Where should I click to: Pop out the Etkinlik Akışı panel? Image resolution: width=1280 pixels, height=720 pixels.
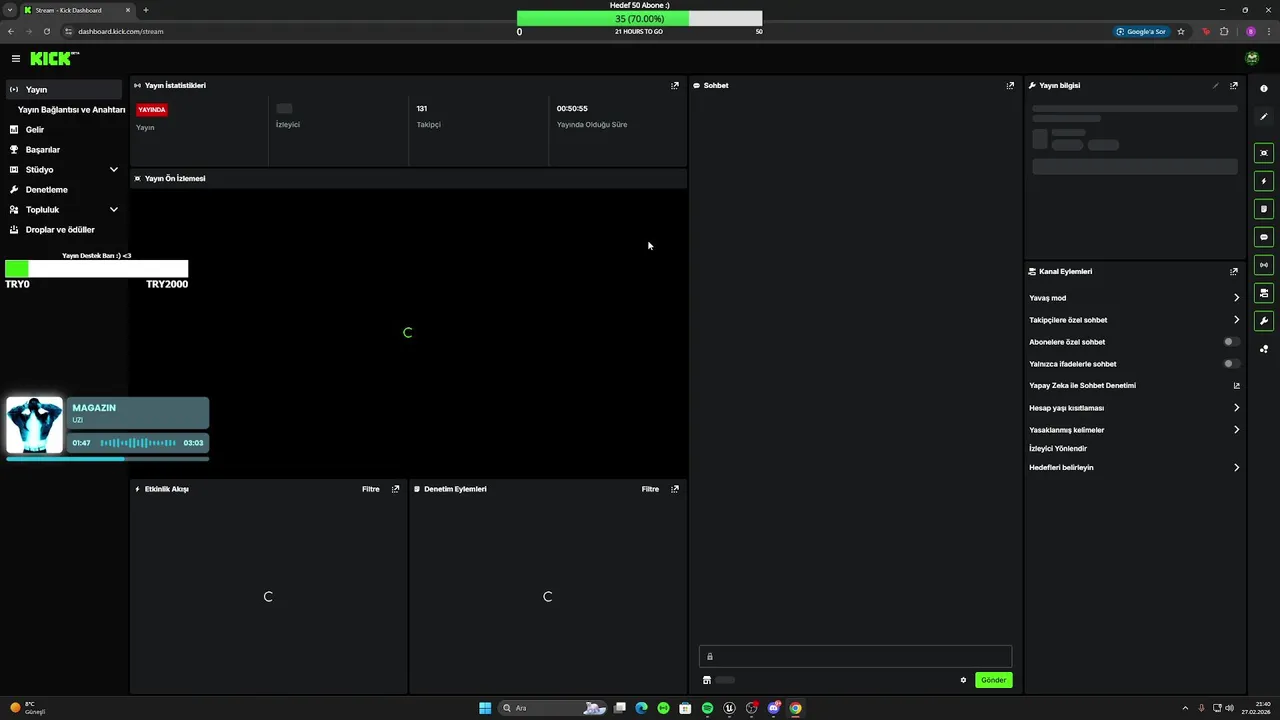pos(395,489)
